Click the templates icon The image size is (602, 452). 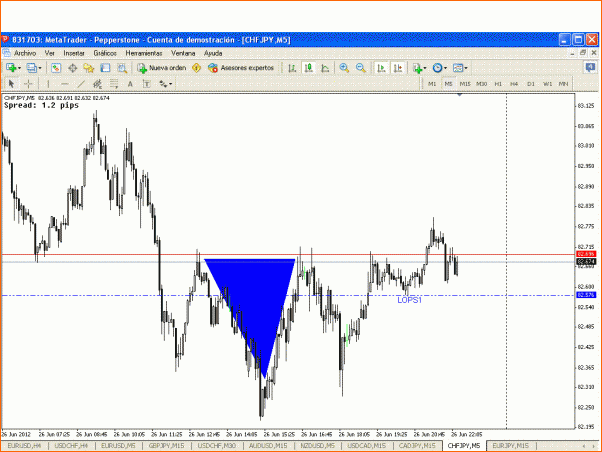(458, 68)
